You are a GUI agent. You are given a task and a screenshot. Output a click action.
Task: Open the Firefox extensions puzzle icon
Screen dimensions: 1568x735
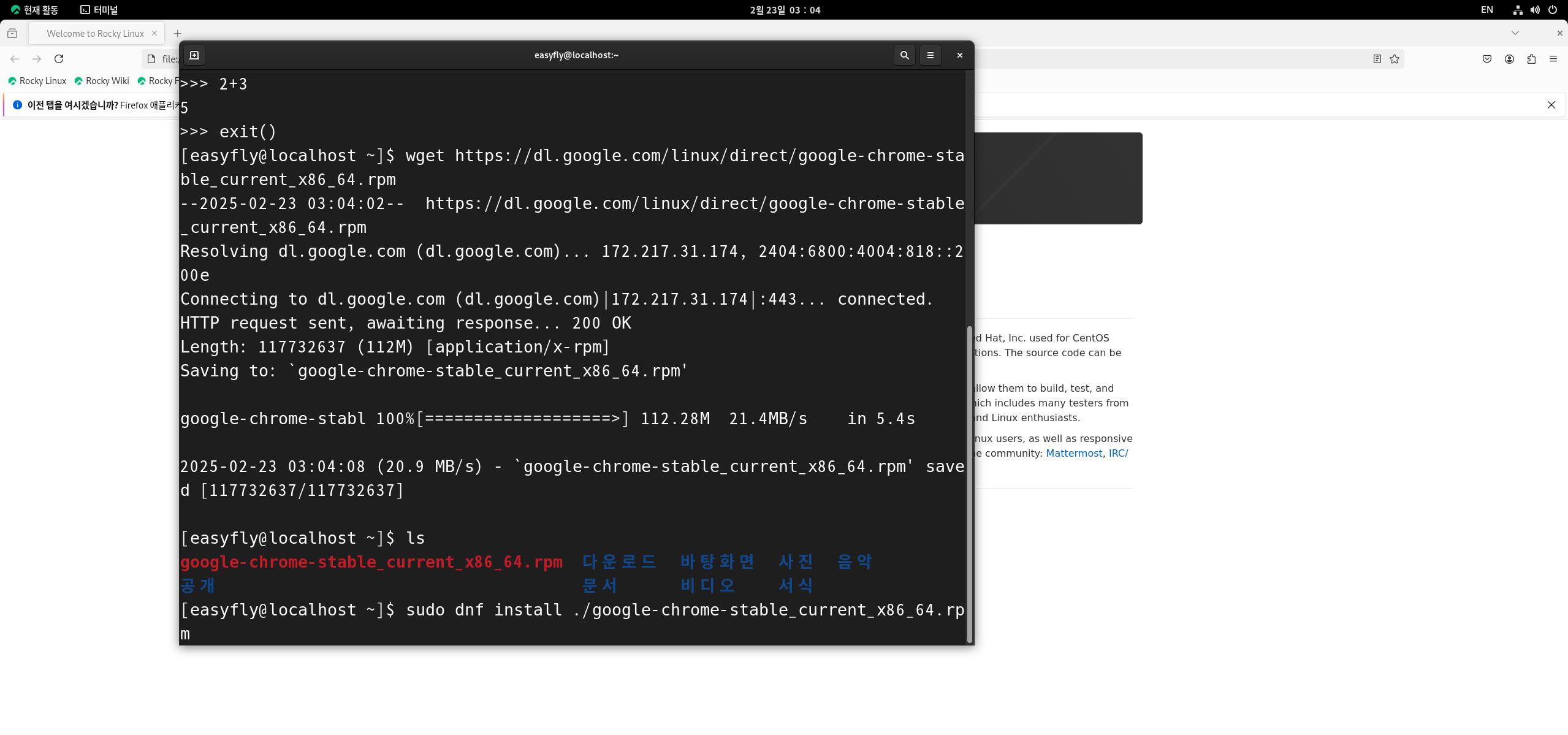tap(1531, 59)
